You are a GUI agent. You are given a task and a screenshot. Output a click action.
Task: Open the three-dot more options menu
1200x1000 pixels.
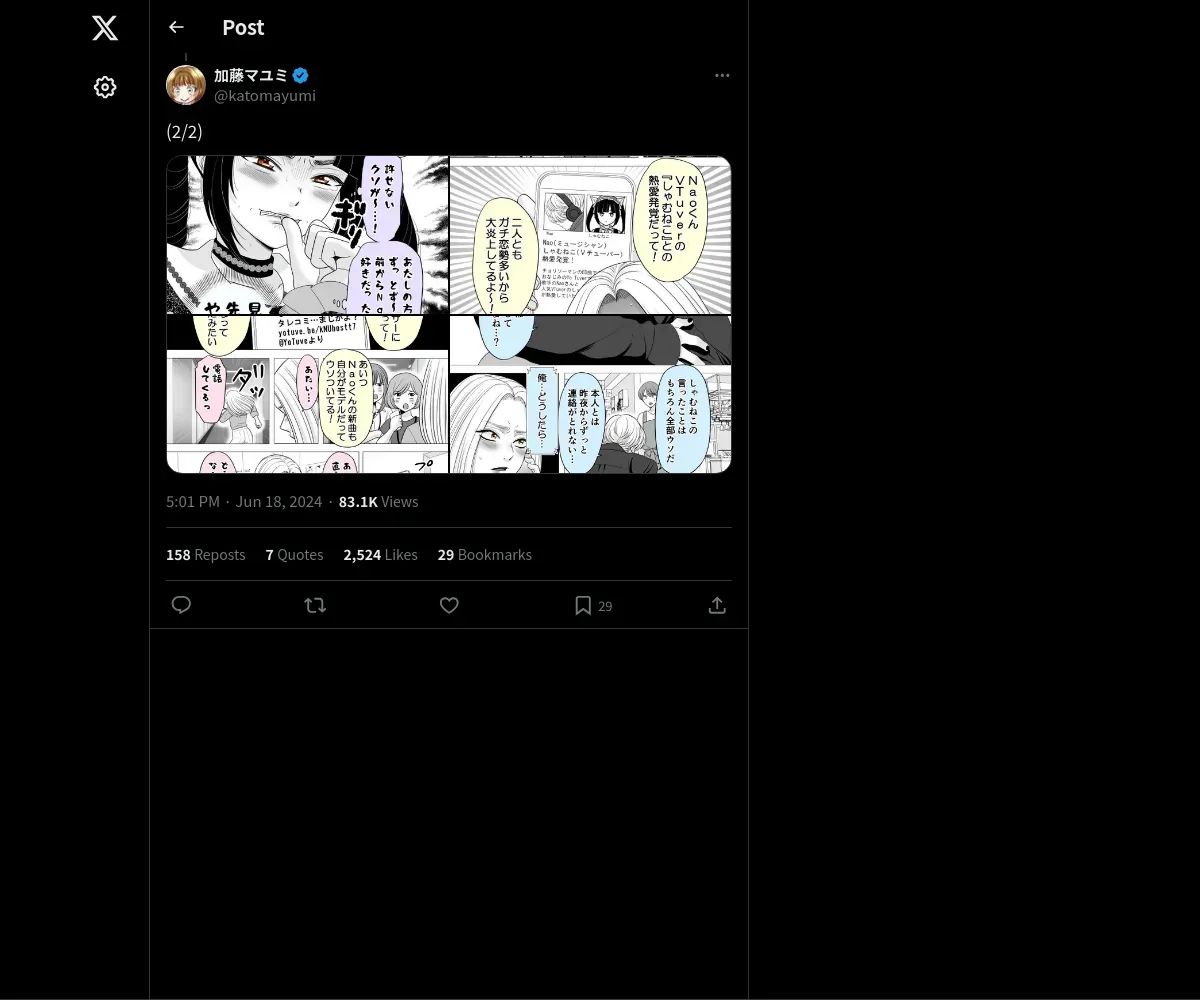pos(722,76)
